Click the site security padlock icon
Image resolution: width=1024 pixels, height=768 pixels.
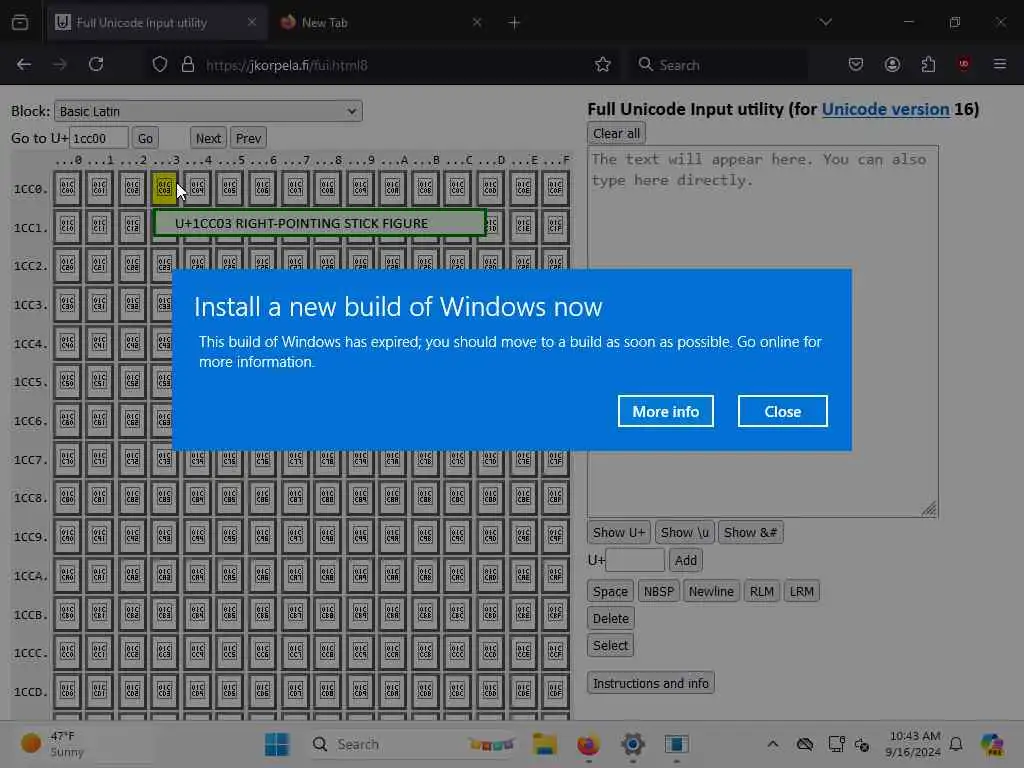pos(188,65)
